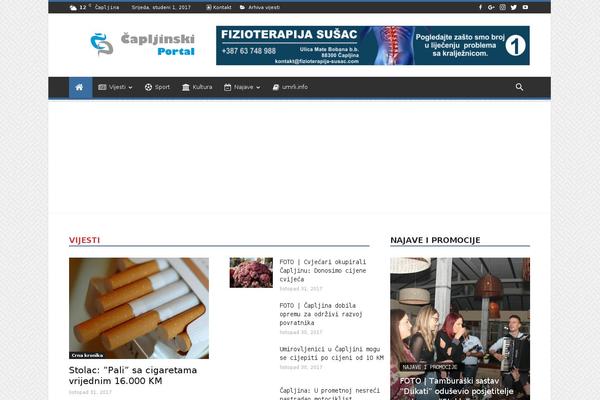The image size is (600, 400).
Task: Open the Arhiva vijesti link
Action: point(260,7)
